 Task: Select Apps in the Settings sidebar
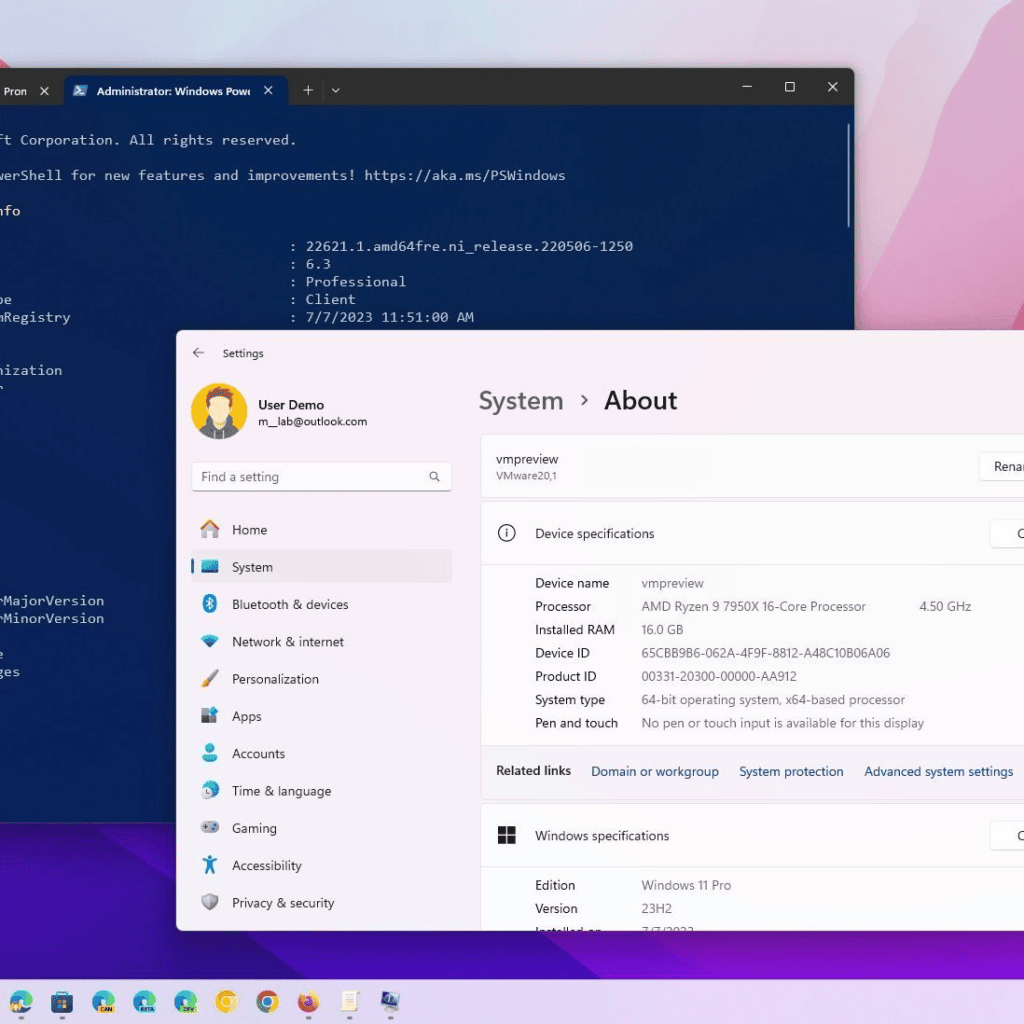coord(248,716)
